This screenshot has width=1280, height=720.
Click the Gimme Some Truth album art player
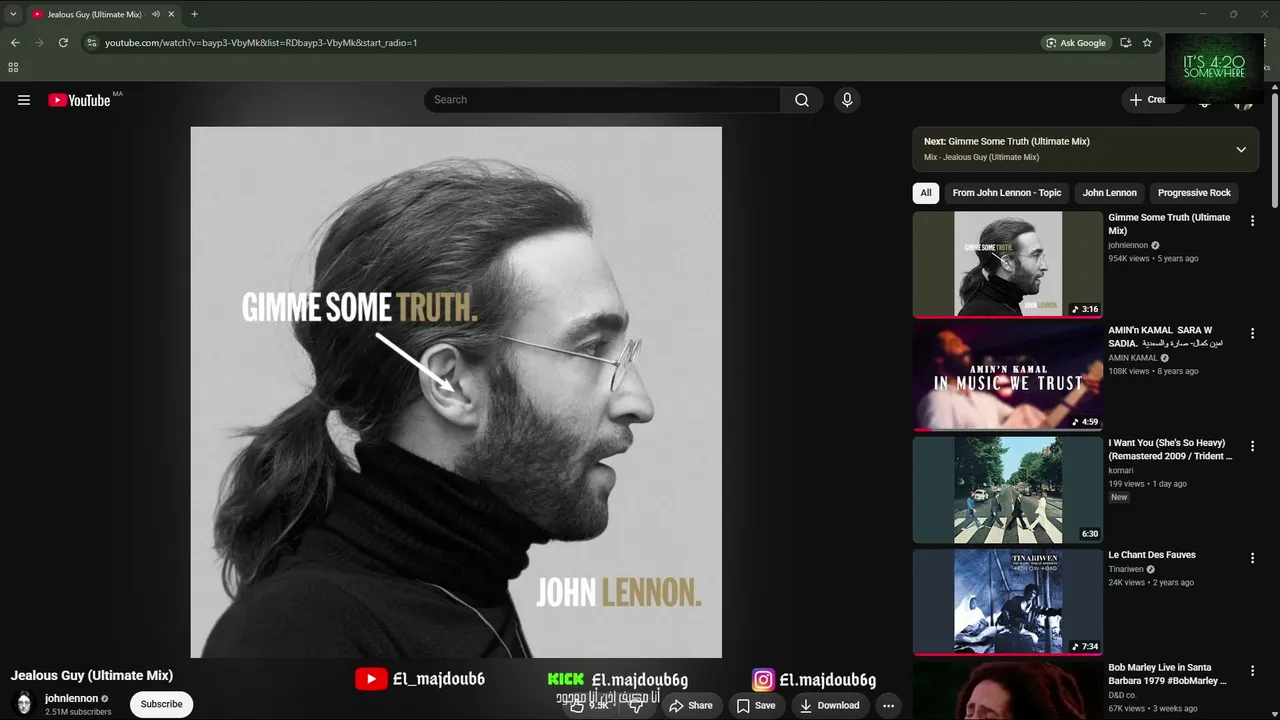tap(456, 392)
